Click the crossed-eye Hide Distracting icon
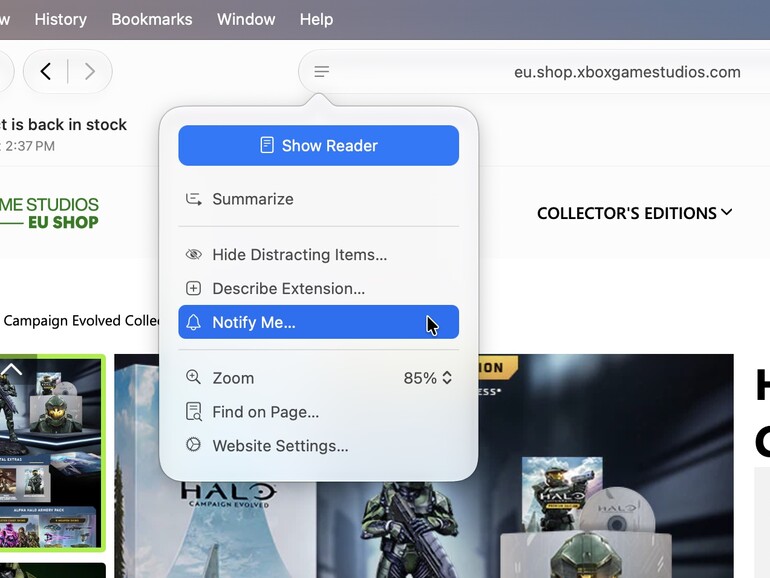This screenshot has width=770, height=578. 193,254
